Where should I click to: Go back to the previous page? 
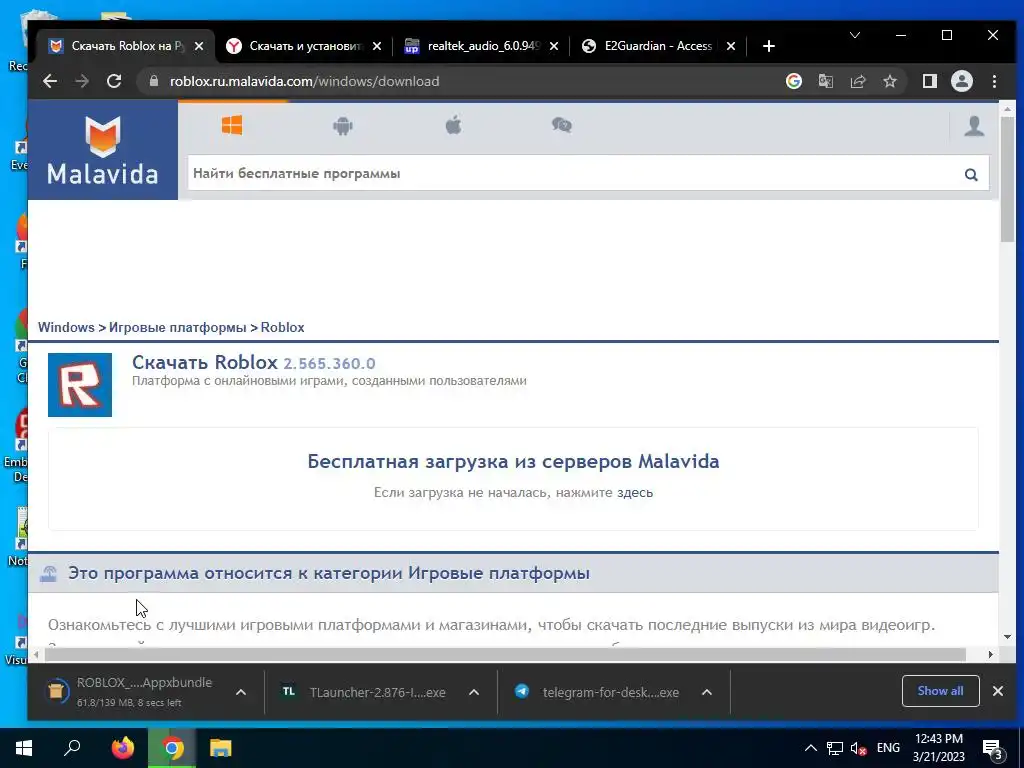coord(50,81)
